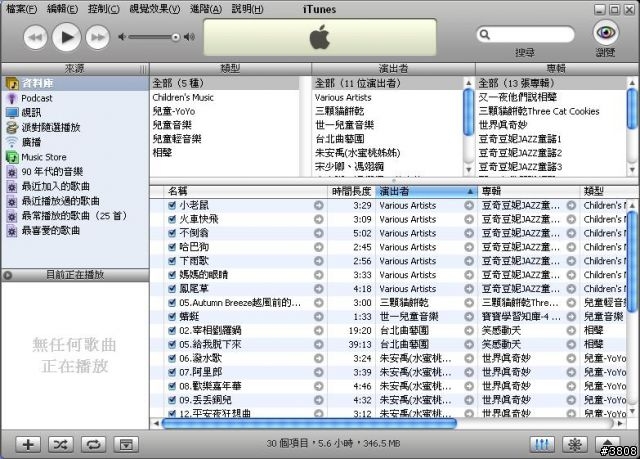
Task: Click the next track fast-forward button
Action: (x=98, y=38)
